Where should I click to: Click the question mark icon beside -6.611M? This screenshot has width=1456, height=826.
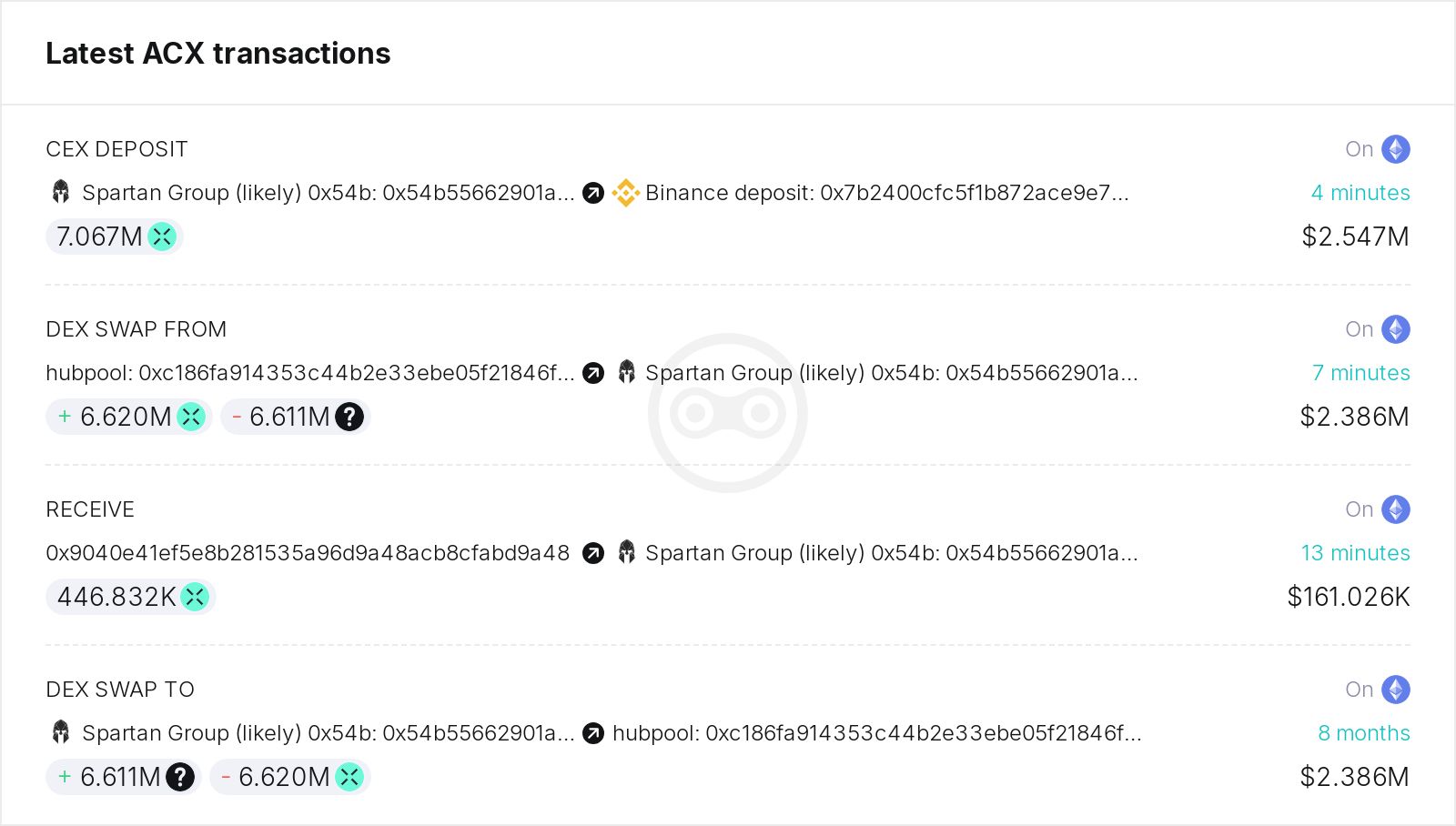tap(349, 417)
